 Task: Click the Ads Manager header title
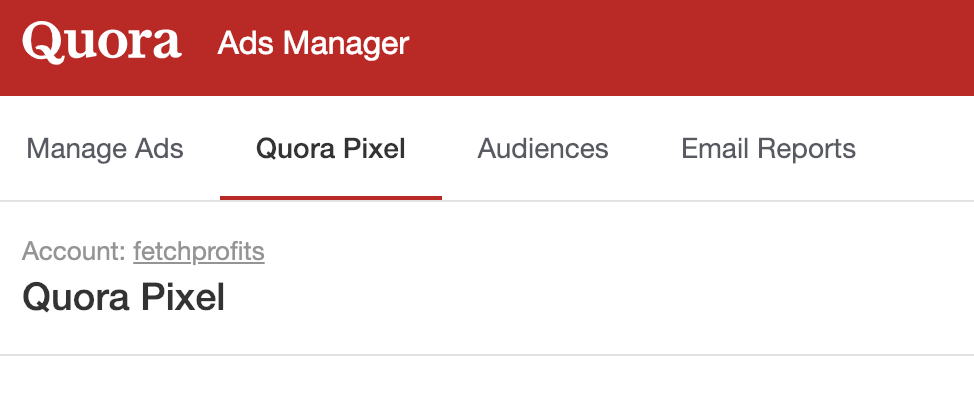click(313, 44)
